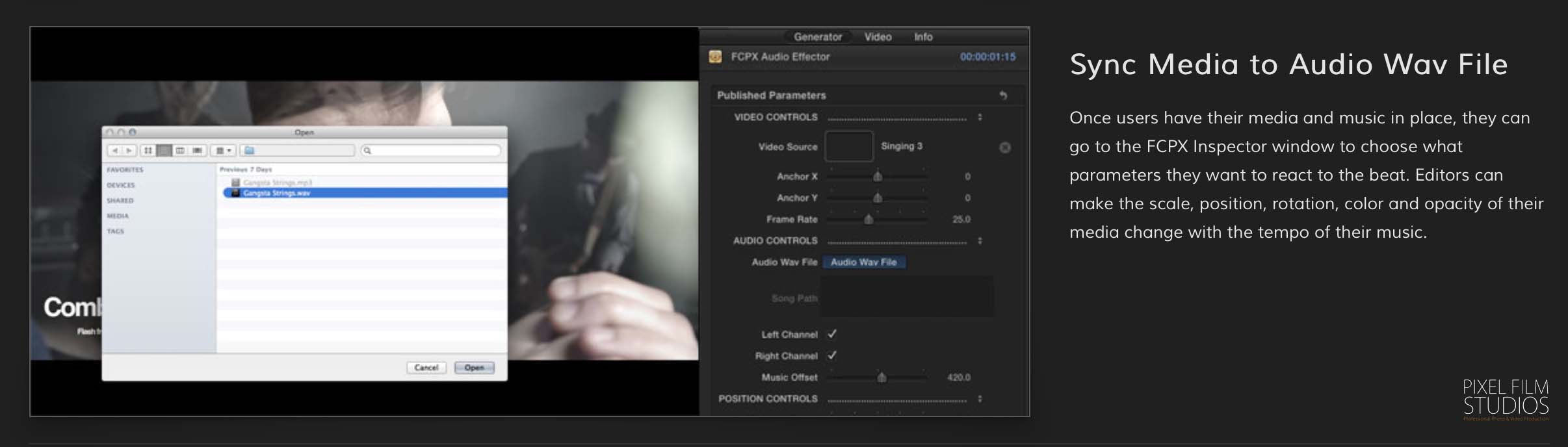Cancel the Open dialog
Image resolution: width=1568 pixels, height=447 pixels.
pyautogui.click(x=426, y=368)
